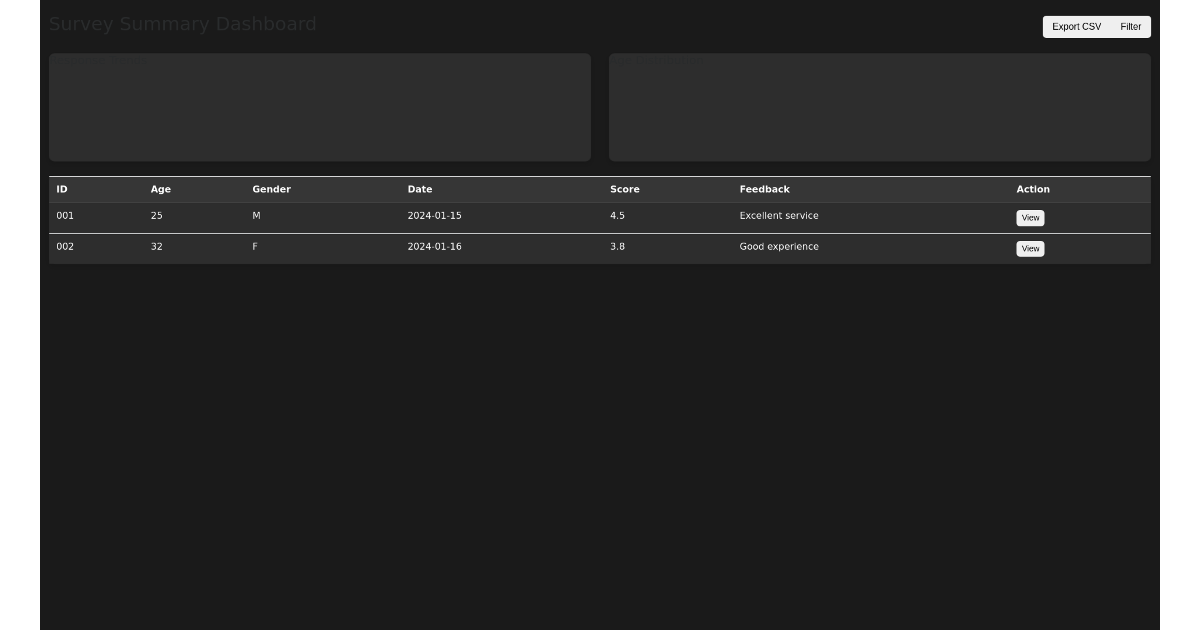
Task: Sort the table by Score column
Action: tap(624, 189)
